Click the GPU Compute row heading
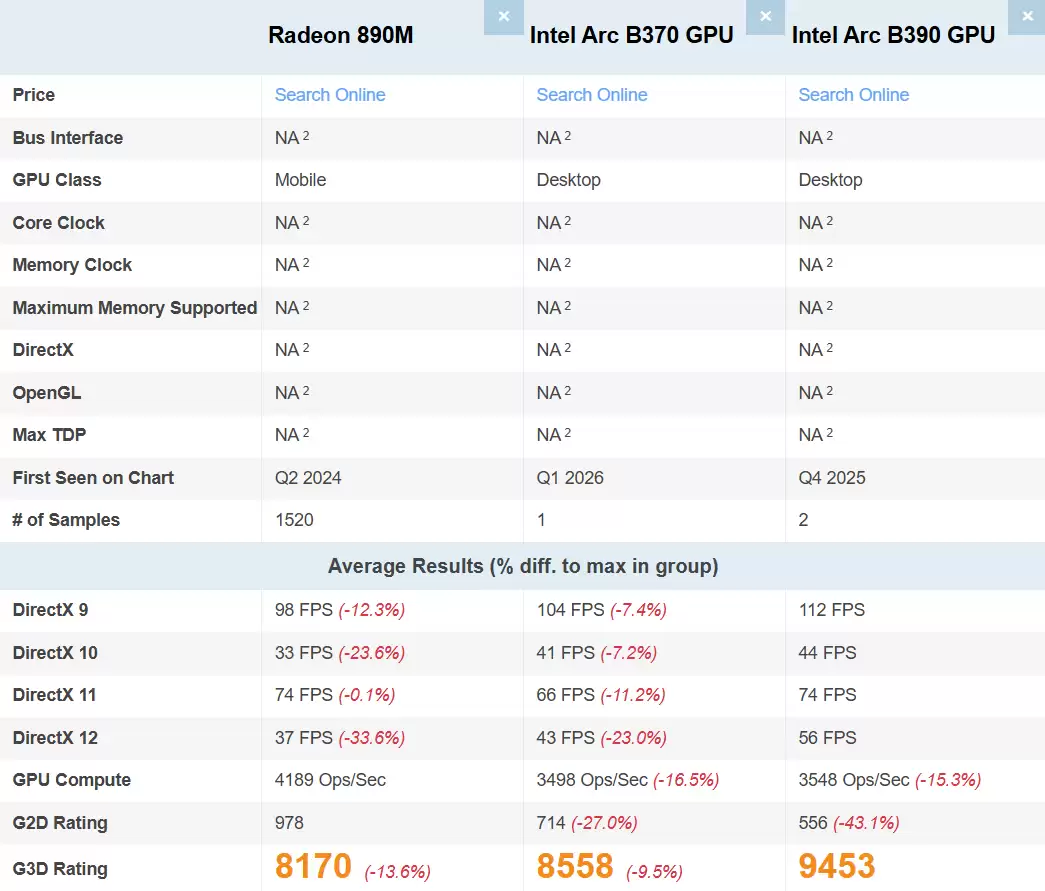The height and width of the screenshot is (891, 1045). 72,780
